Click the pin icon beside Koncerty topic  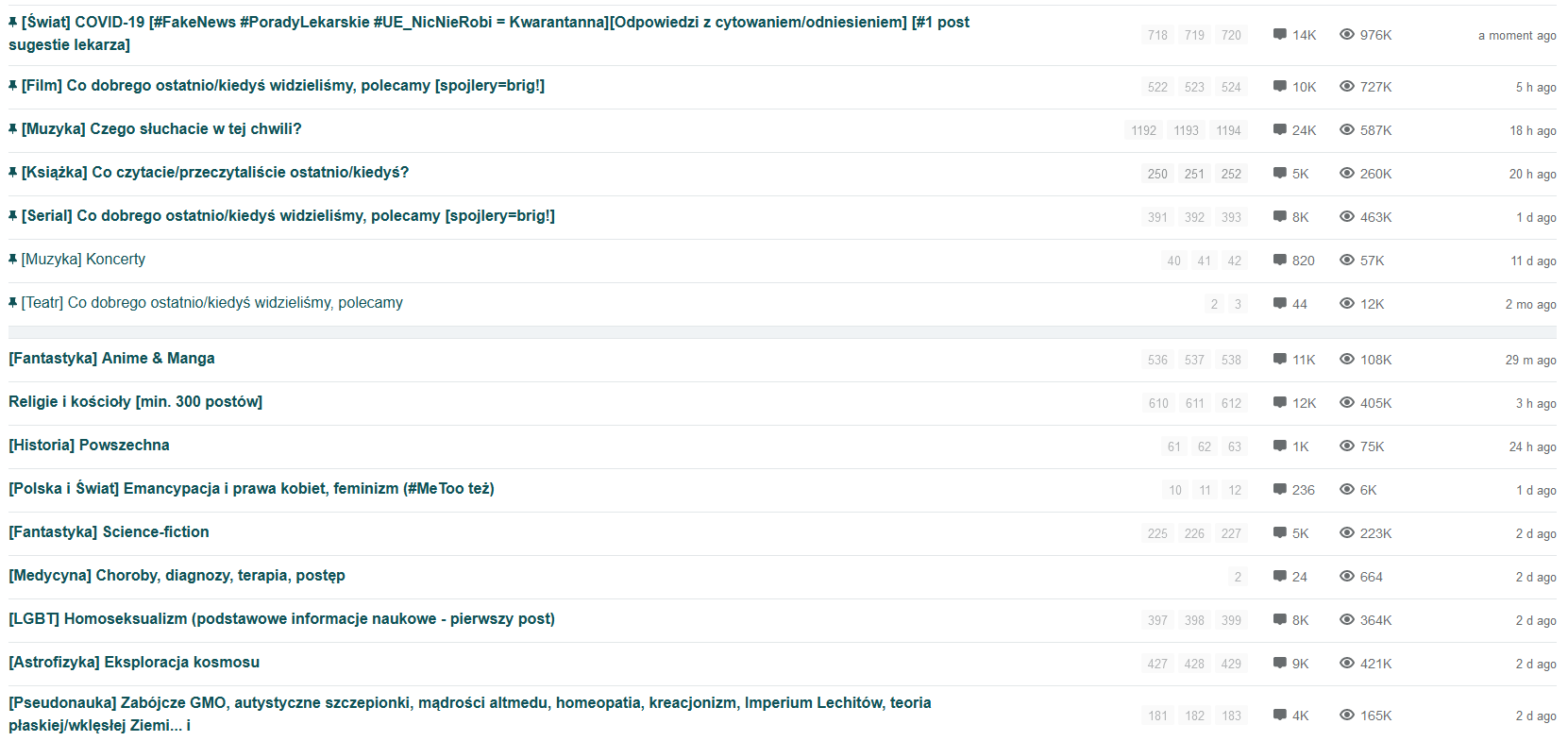point(13,259)
